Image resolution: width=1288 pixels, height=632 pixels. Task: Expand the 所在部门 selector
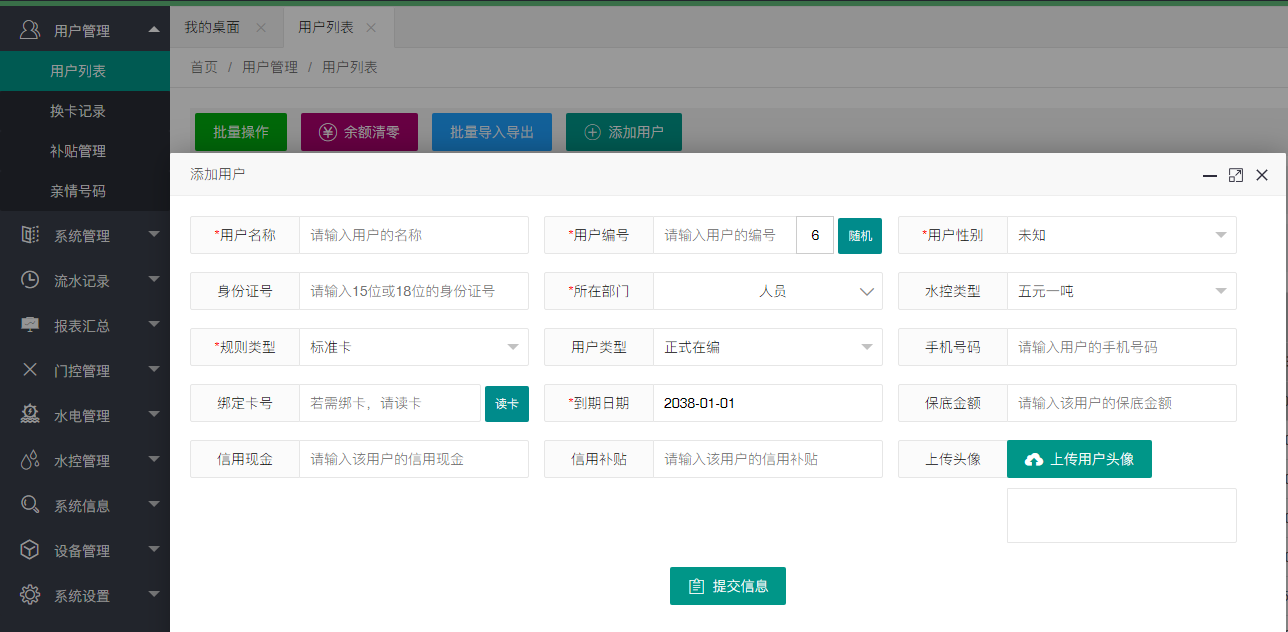767,291
